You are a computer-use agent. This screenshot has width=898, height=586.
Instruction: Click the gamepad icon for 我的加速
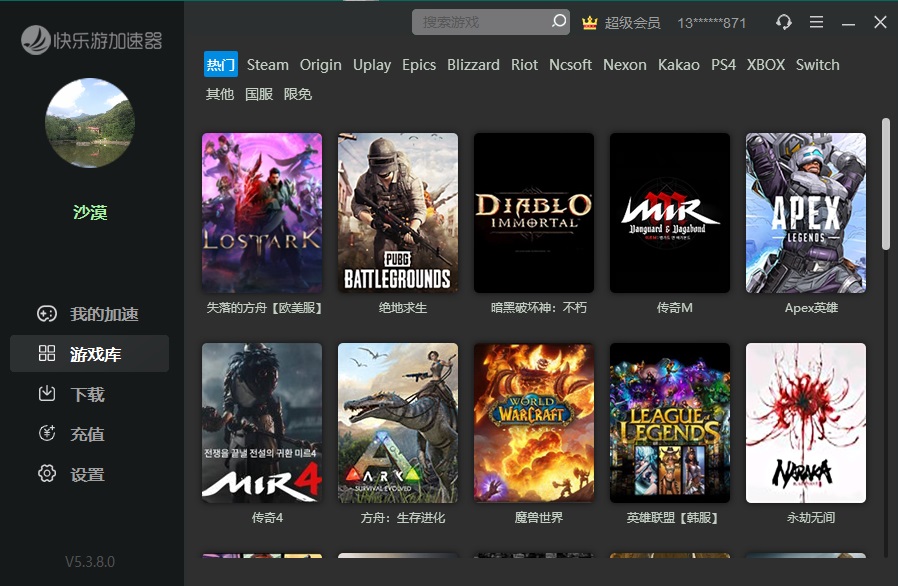click(47, 314)
